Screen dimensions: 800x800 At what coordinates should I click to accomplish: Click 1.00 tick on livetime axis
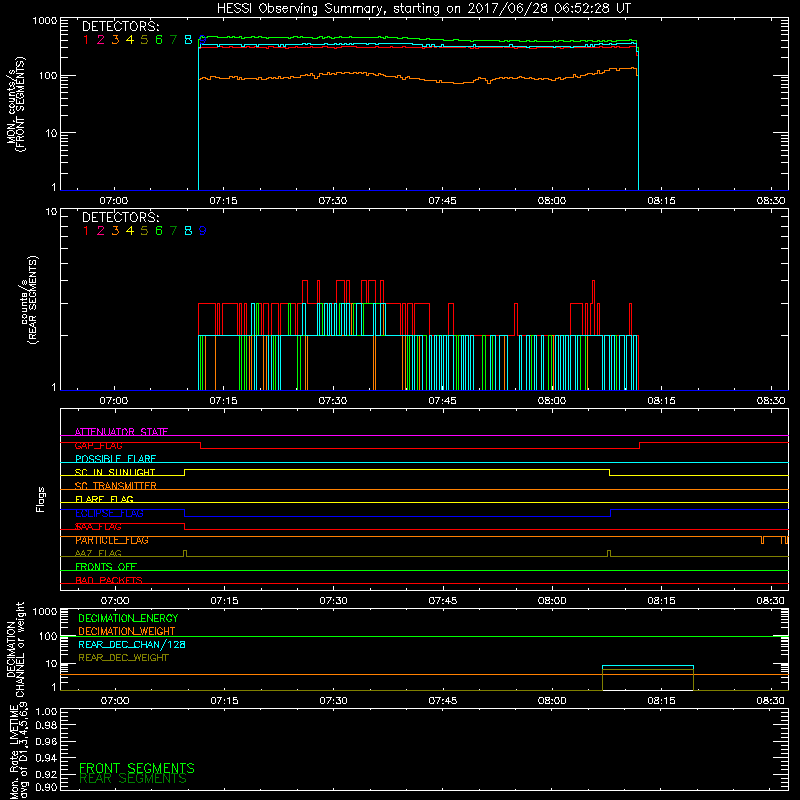(46, 711)
